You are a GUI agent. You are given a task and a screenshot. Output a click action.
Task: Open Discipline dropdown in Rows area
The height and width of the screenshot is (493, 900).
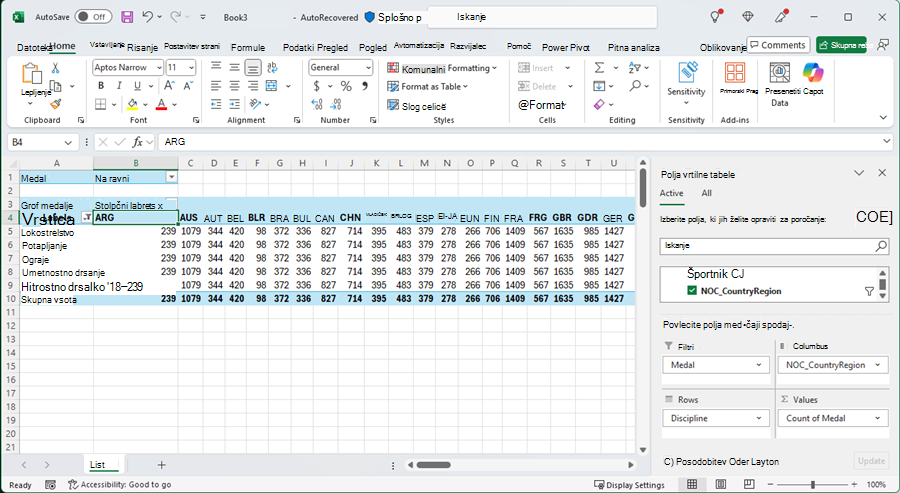[x=759, y=418]
